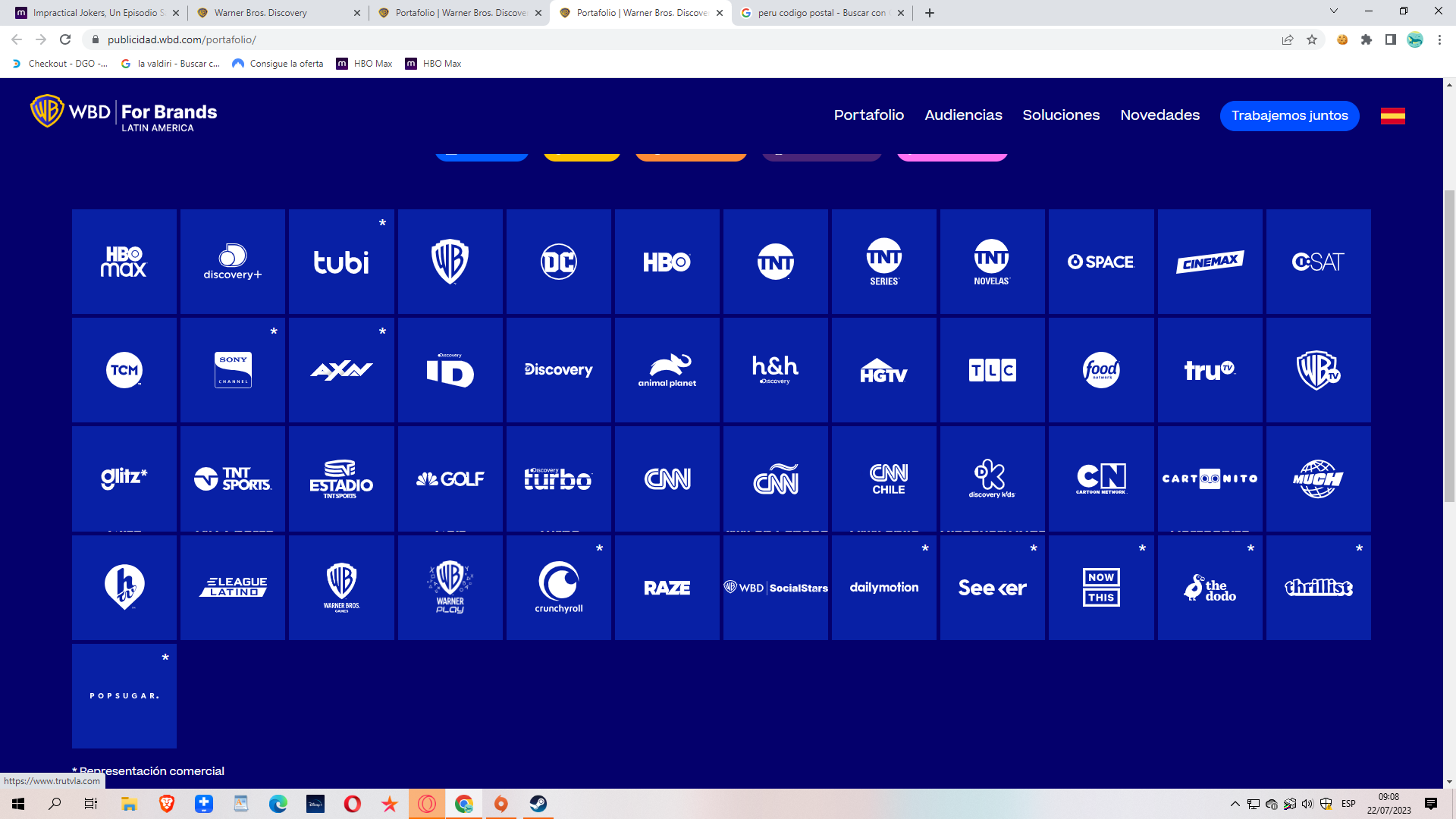Screen dimensions: 1456x819
Task: Open the Seeker brand tile
Action: tap(993, 588)
